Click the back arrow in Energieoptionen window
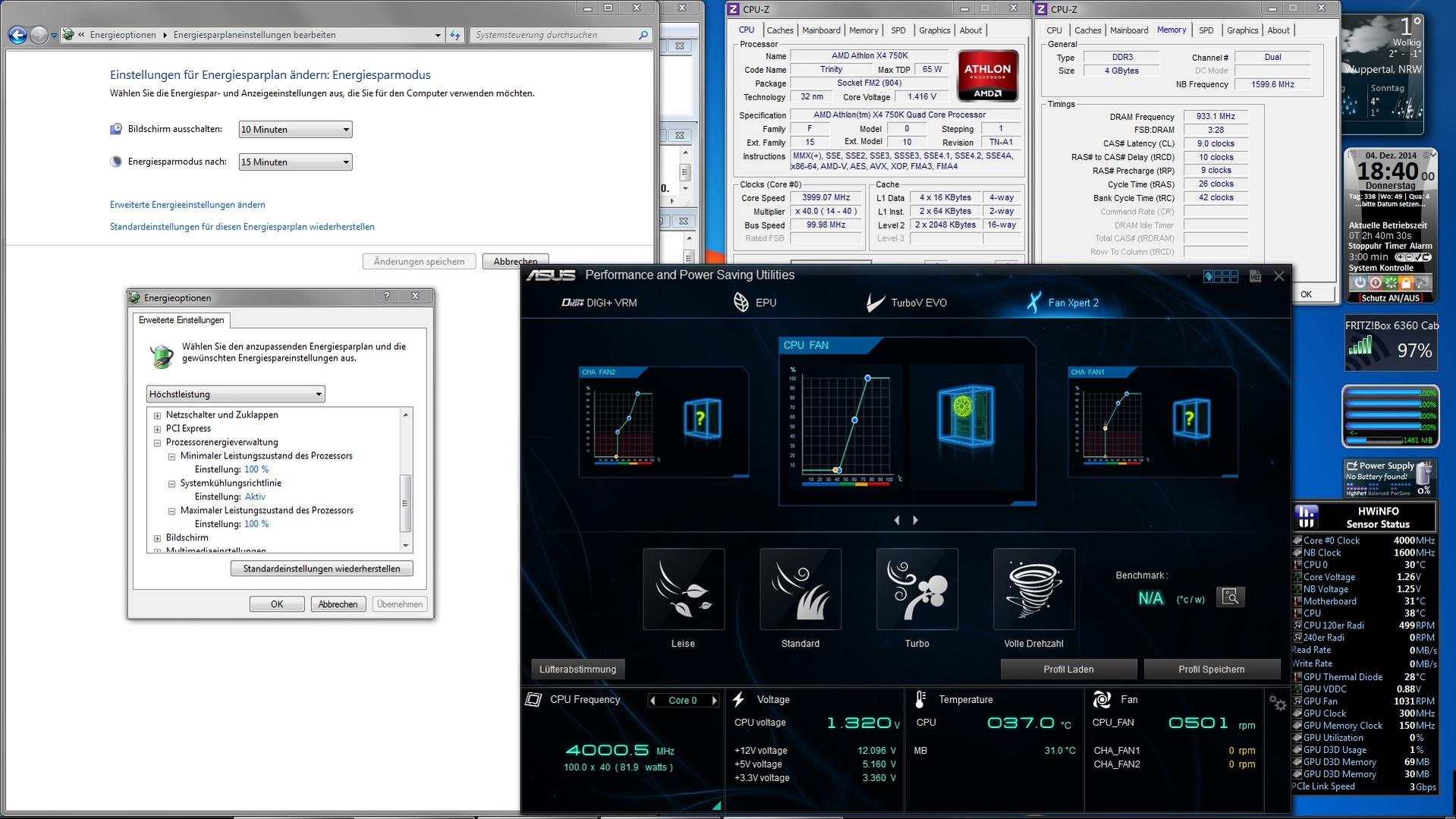 click(17, 35)
